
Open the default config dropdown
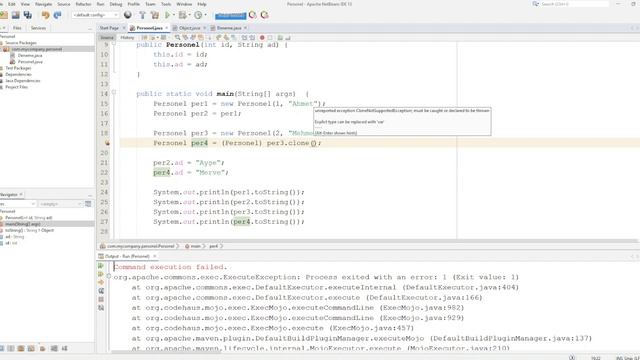tap(95, 15)
